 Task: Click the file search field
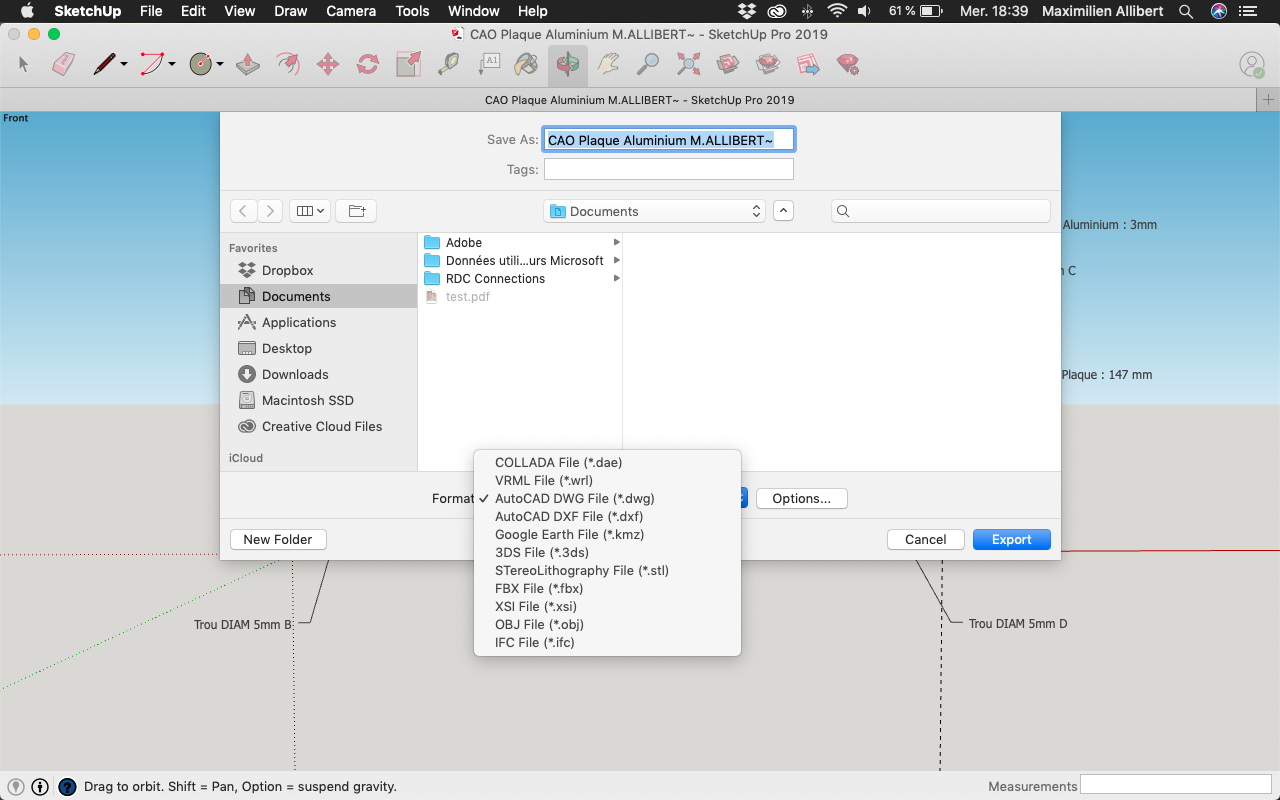click(x=941, y=211)
